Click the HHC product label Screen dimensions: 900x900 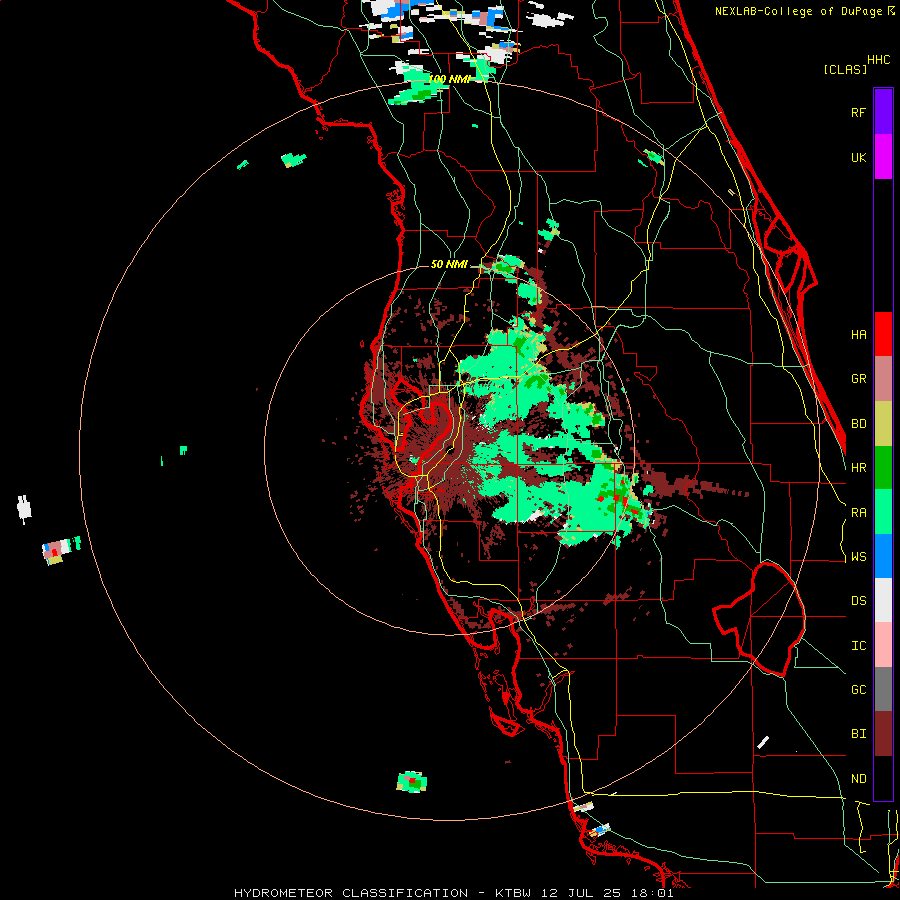879,60
